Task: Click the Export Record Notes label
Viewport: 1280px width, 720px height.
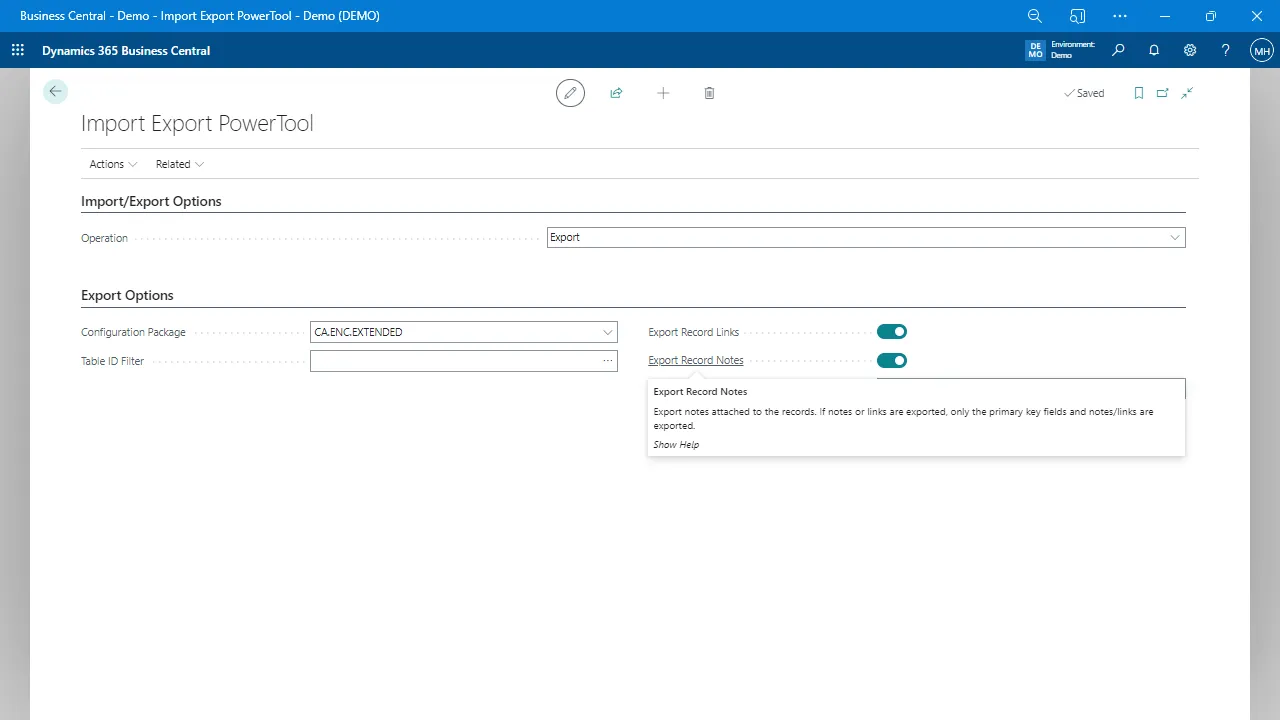Action: (x=695, y=361)
